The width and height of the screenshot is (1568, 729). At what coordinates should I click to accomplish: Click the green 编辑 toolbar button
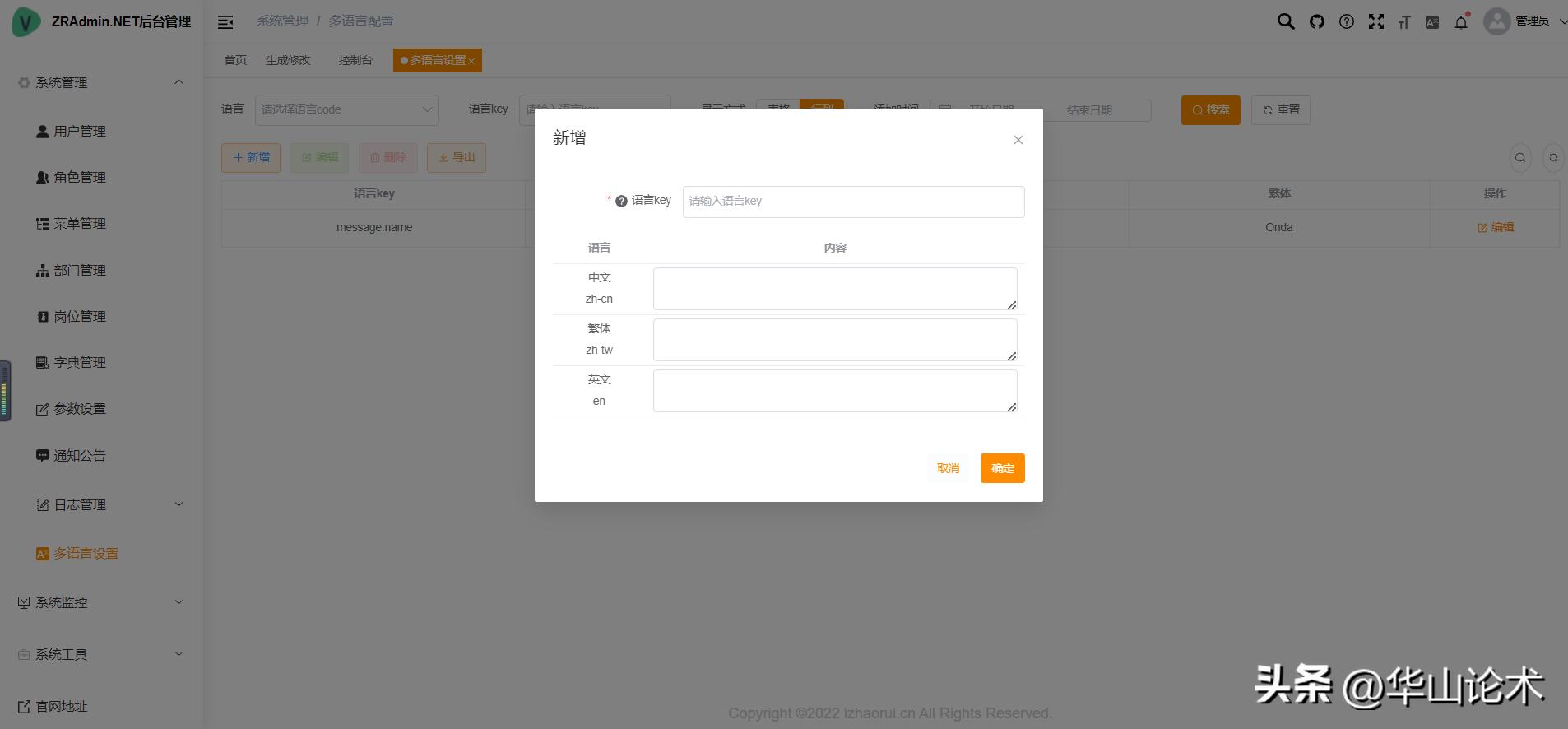tap(319, 157)
